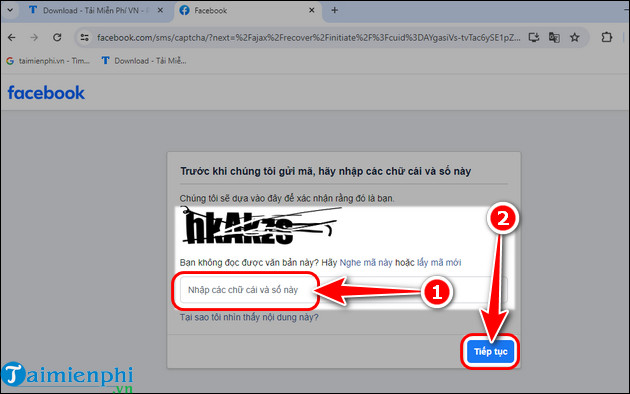Open taimienphi.vn Google search bookmark

[49, 61]
